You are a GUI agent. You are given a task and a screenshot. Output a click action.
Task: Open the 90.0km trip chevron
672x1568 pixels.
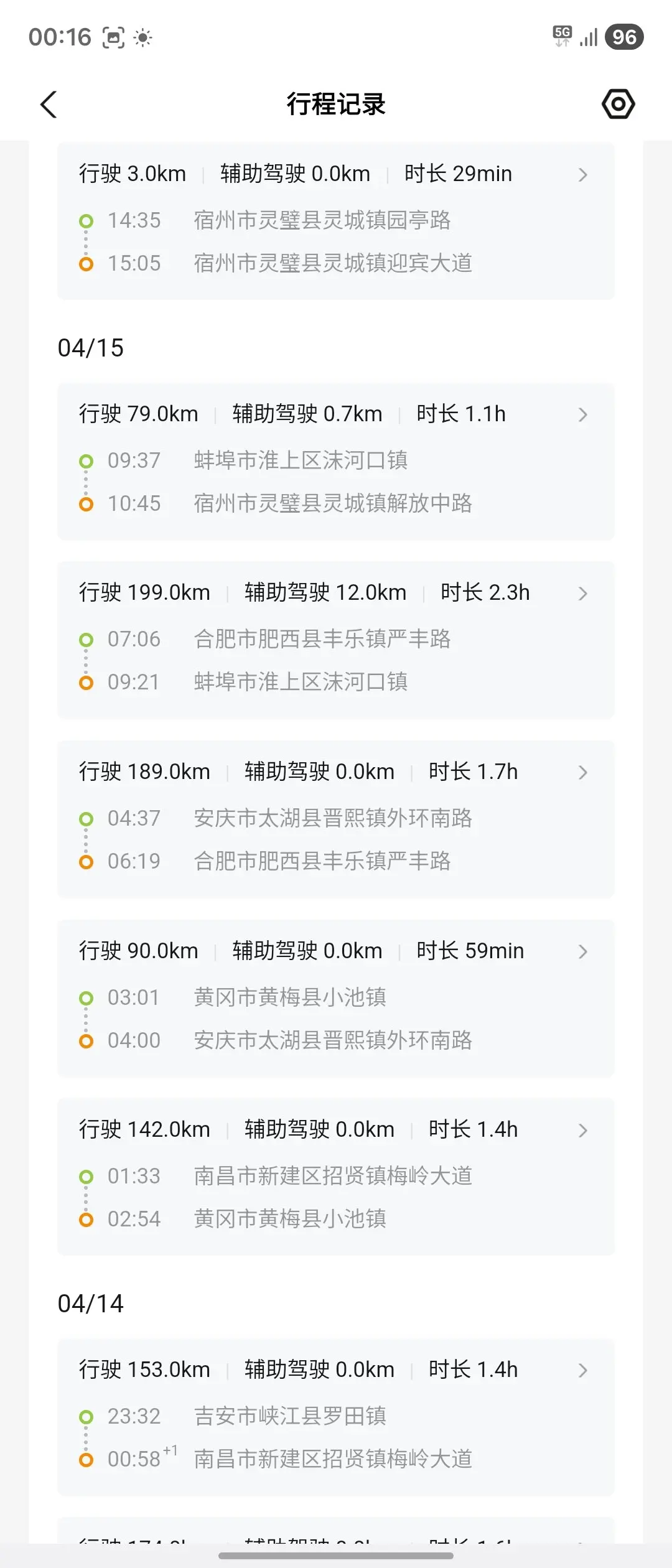click(x=582, y=951)
